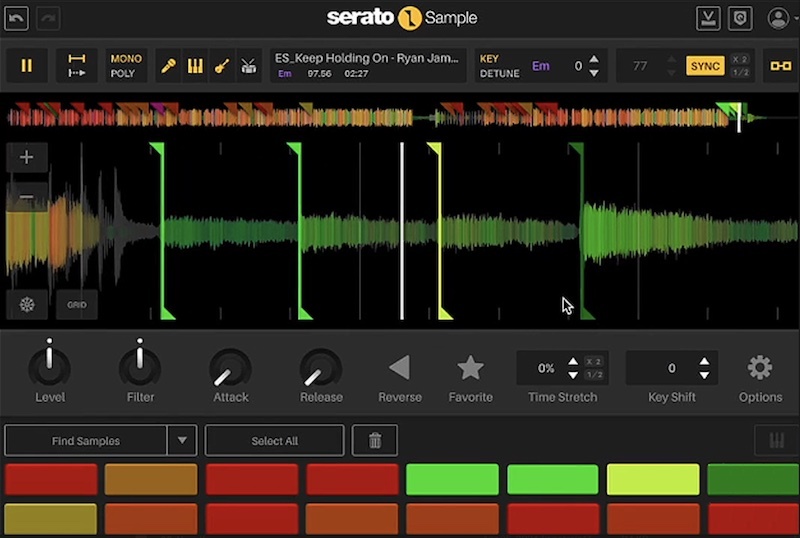
Task: Pause playback with the pause button
Action: coord(27,66)
